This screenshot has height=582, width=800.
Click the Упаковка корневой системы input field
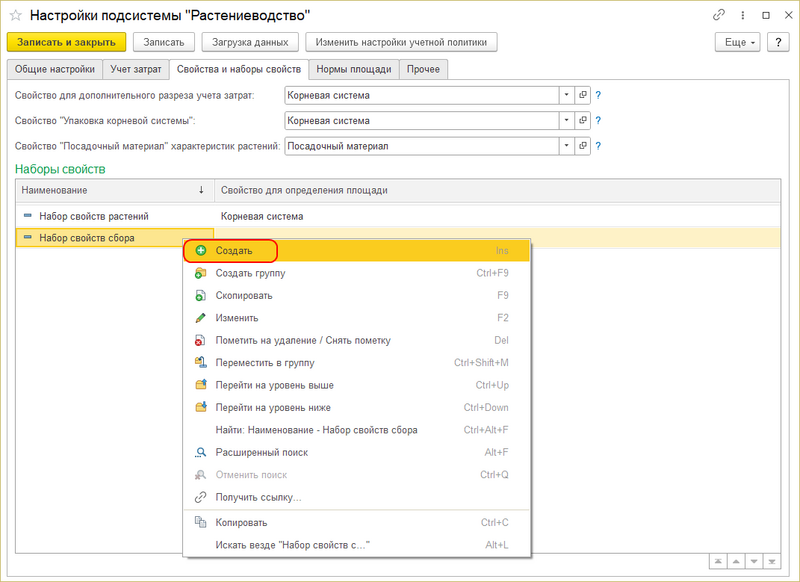[422, 121]
